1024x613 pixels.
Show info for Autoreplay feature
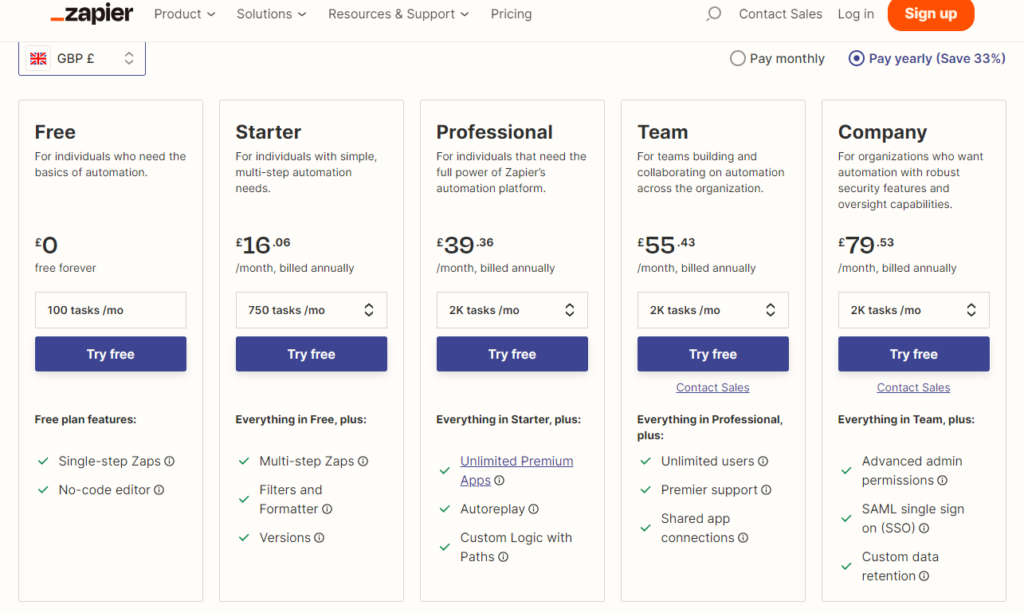coord(534,509)
